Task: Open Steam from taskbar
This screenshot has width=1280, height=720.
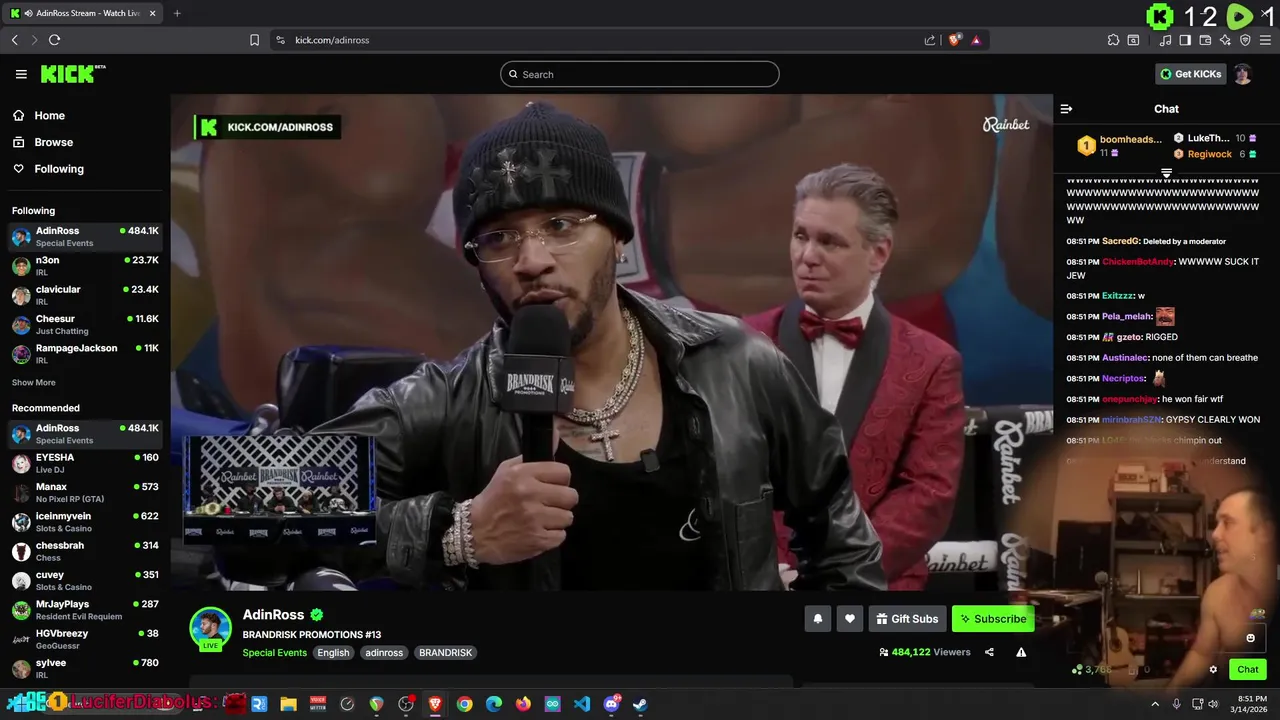Action: [640, 704]
